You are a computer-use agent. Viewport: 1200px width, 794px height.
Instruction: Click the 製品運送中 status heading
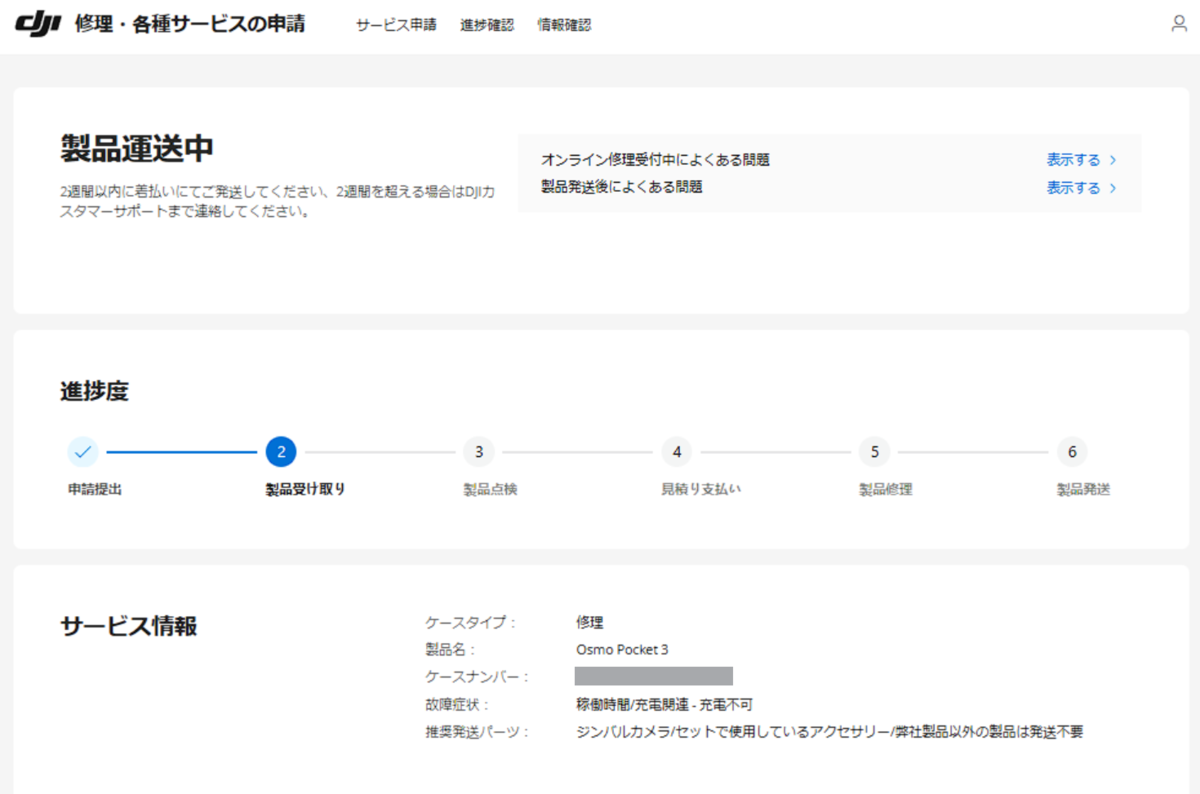tap(137, 149)
